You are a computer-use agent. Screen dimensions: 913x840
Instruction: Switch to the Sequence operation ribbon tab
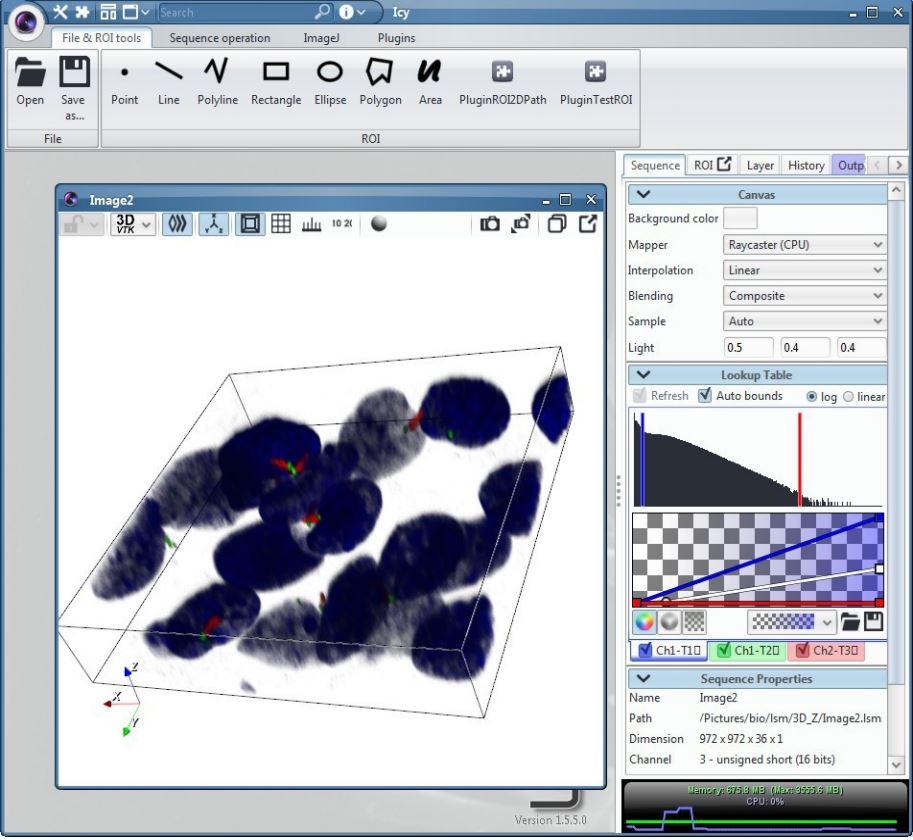pyautogui.click(x=219, y=38)
